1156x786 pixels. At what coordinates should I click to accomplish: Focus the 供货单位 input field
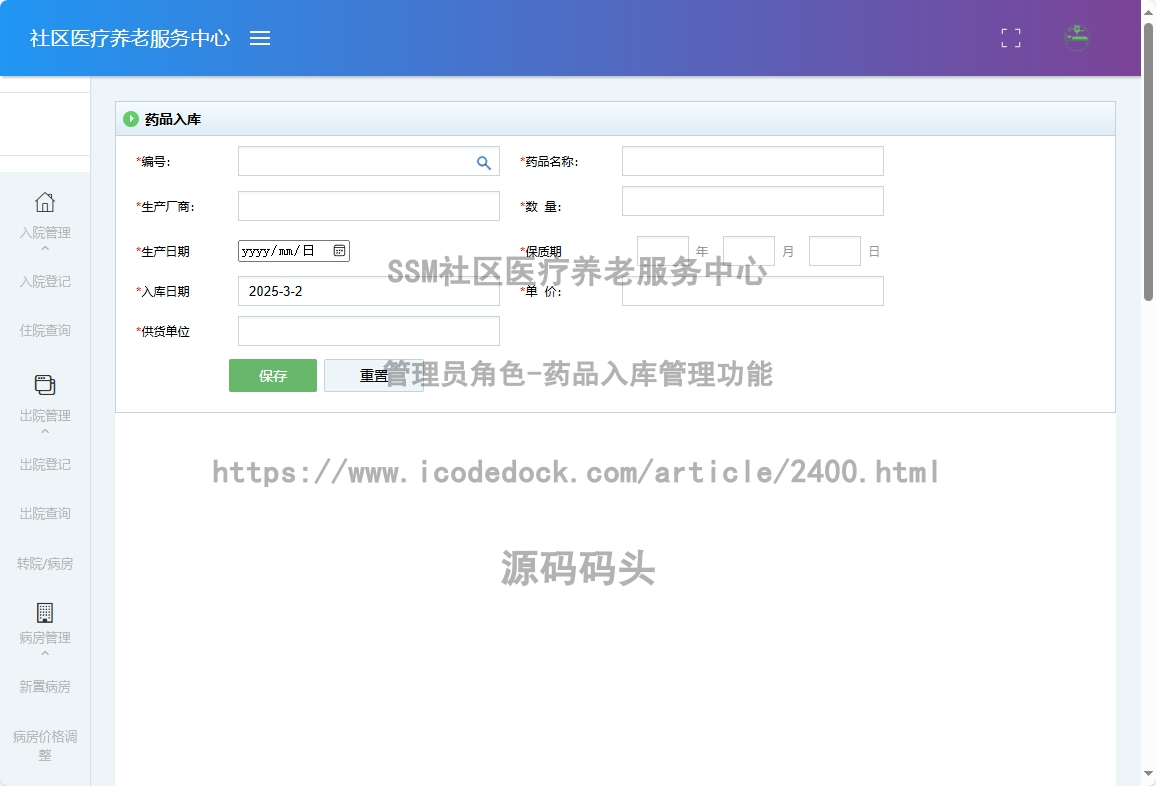click(369, 331)
